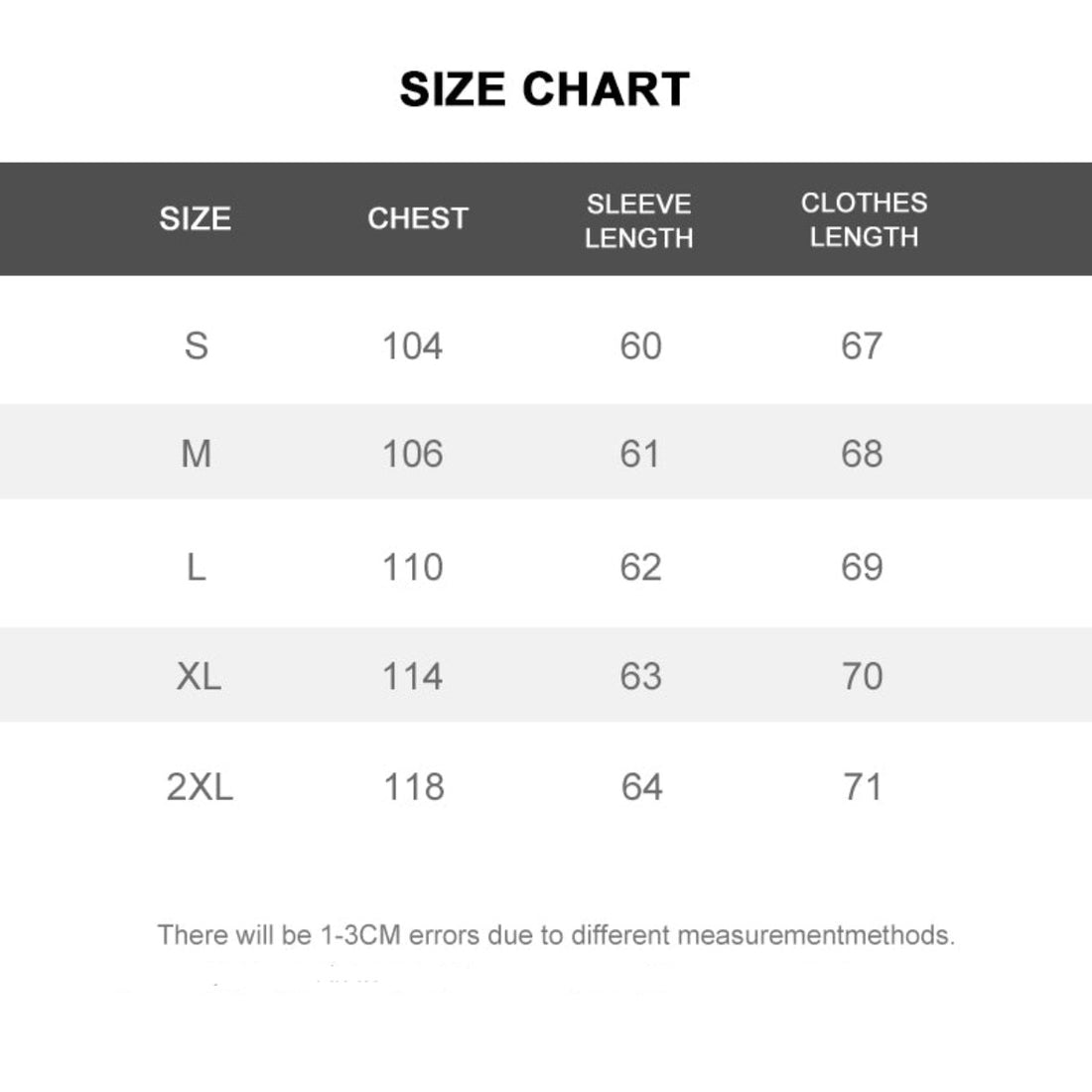Viewport: 1092px width, 1092px height.
Task: Click the 1-3CM measurement errors note
Action: (556, 935)
